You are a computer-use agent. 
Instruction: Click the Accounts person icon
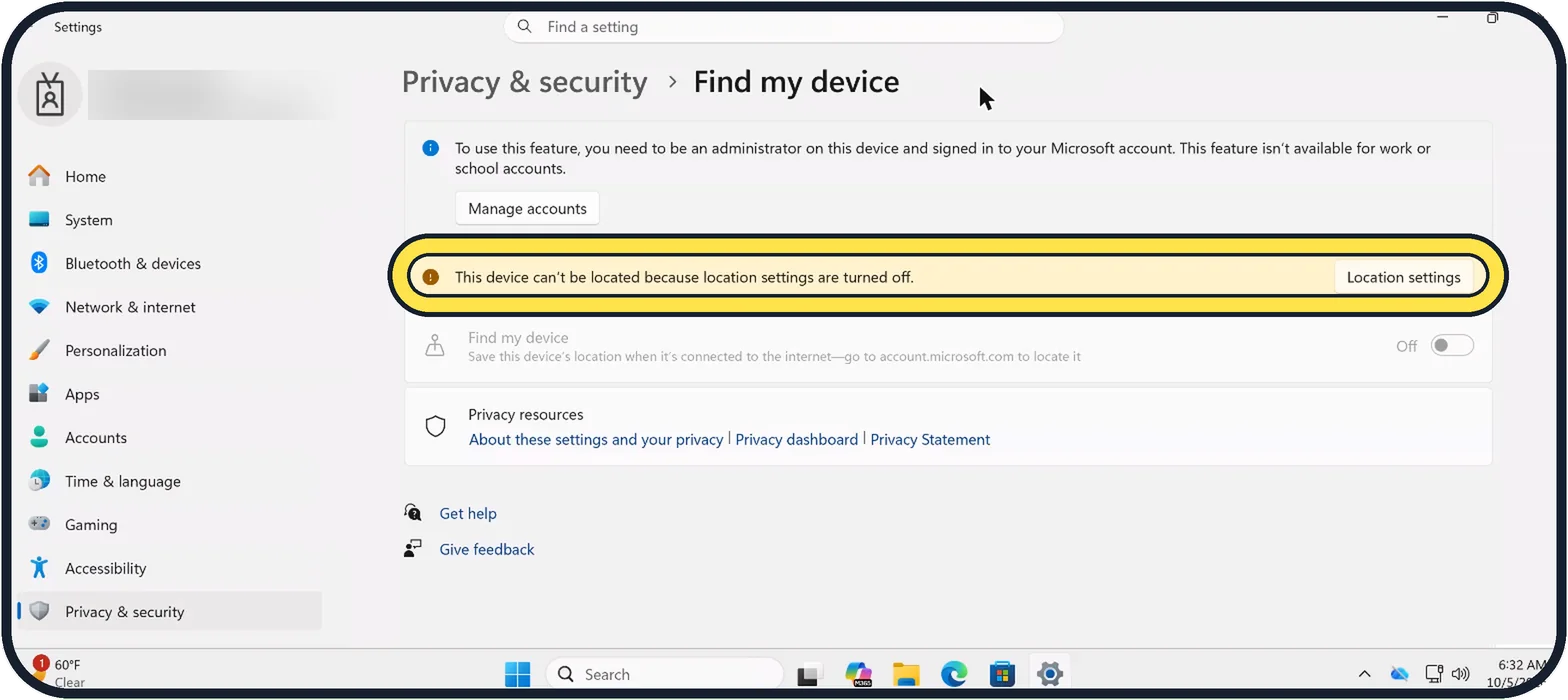click(39, 437)
